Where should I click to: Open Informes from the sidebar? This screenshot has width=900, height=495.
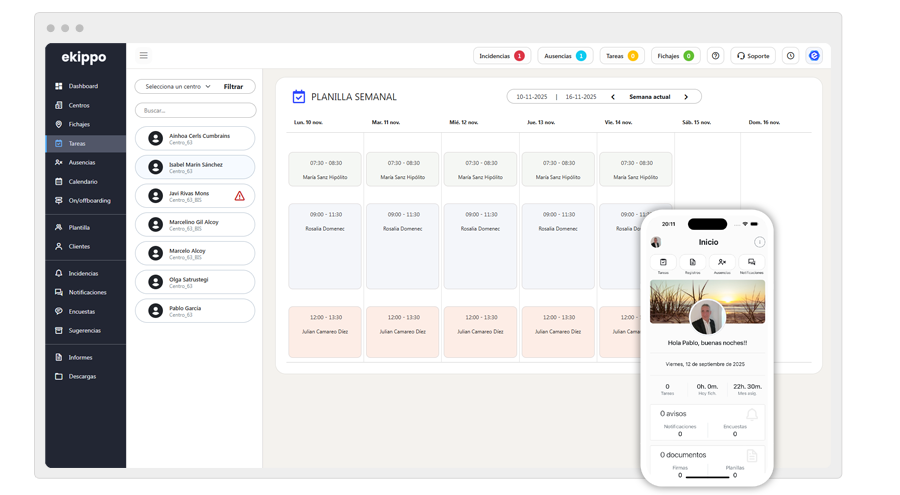[80, 357]
